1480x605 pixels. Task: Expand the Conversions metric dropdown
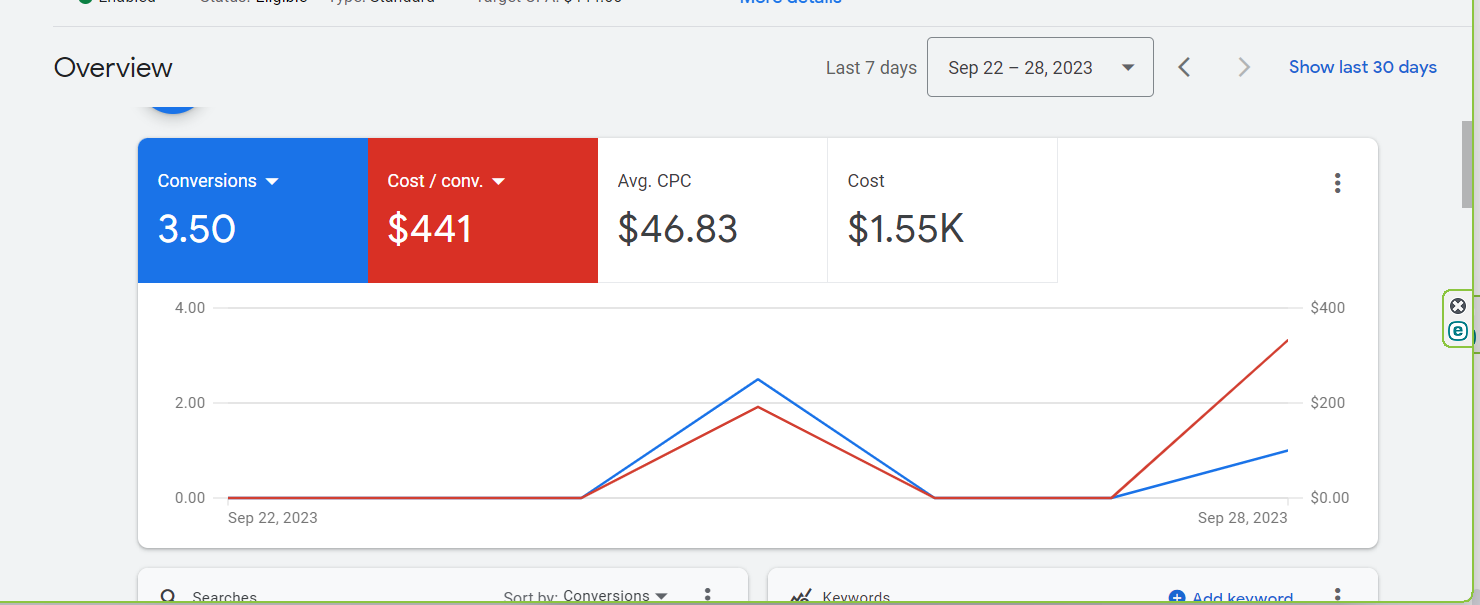(x=272, y=181)
